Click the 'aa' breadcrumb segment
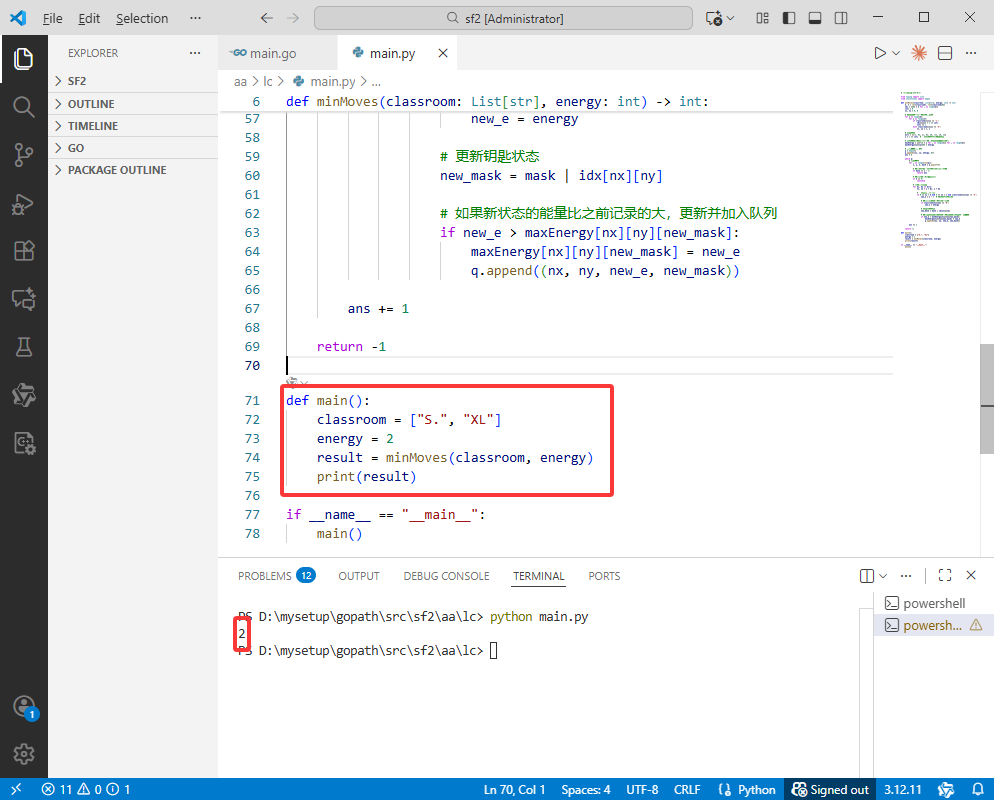This screenshot has width=994, height=800. coord(240,82)
